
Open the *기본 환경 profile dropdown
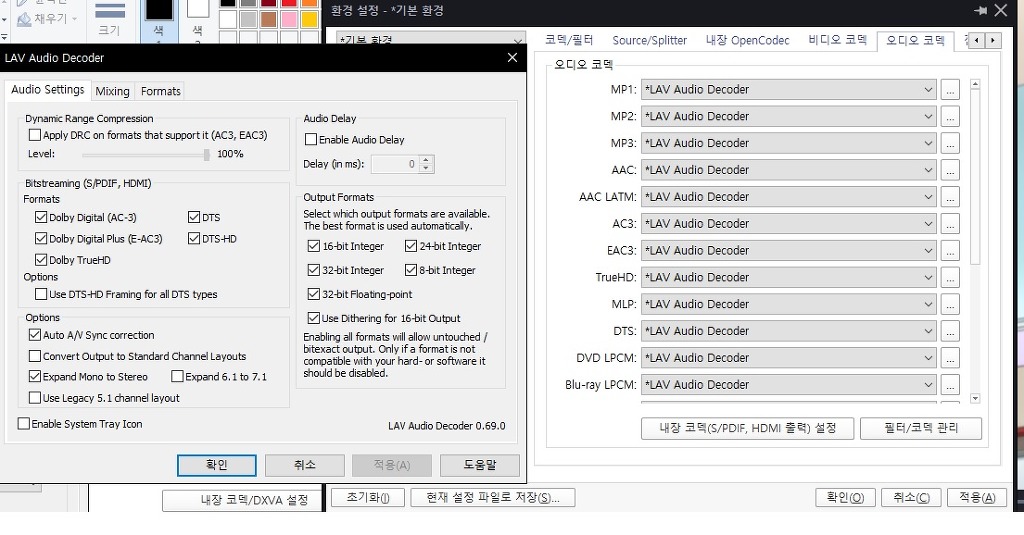point(431,40)
